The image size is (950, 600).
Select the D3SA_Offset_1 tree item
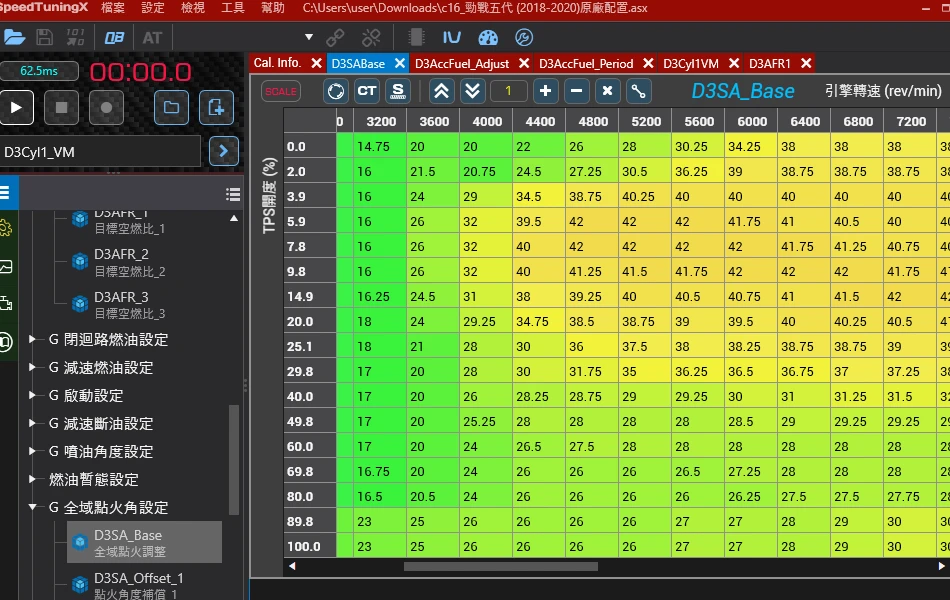[x=139, y=585]
